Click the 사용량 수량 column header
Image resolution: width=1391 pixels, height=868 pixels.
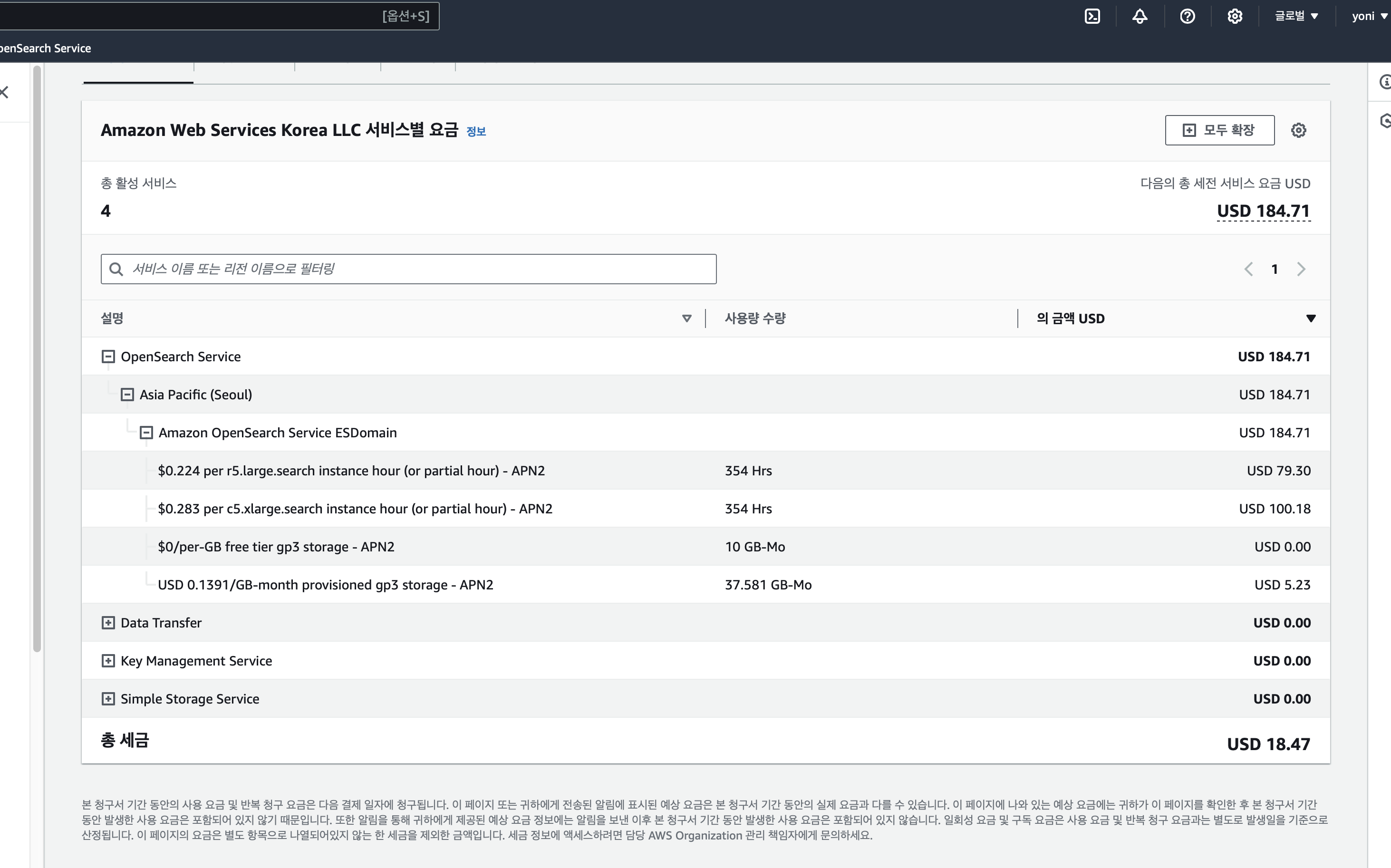[755, 318]
